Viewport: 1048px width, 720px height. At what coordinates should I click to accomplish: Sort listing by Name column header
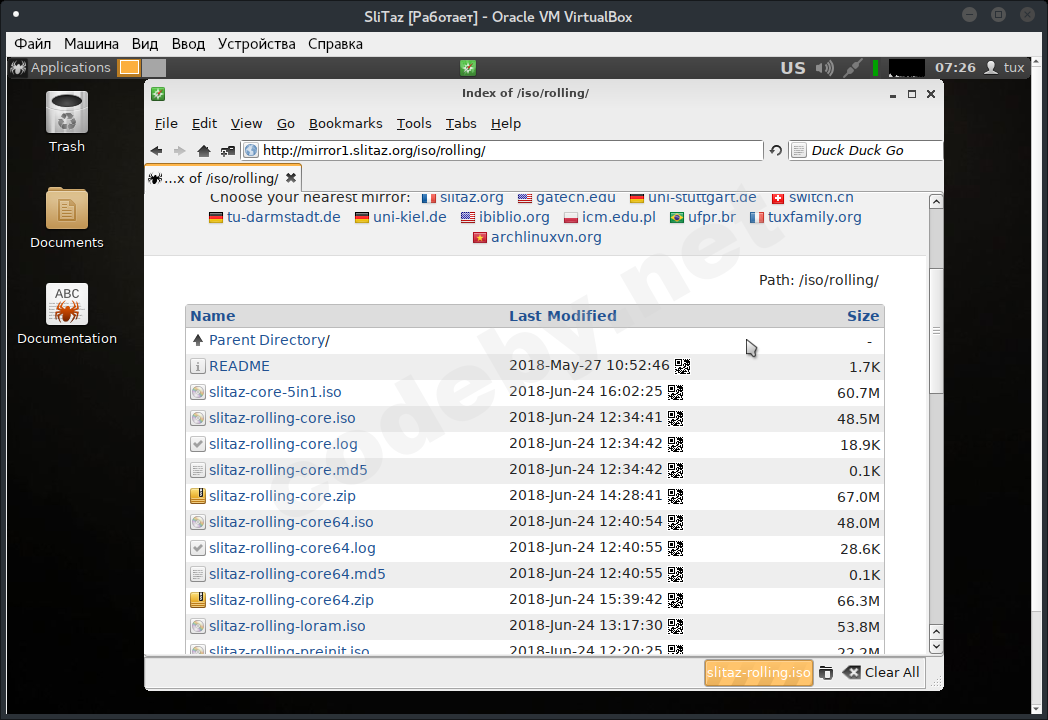(x=213, y=316)
